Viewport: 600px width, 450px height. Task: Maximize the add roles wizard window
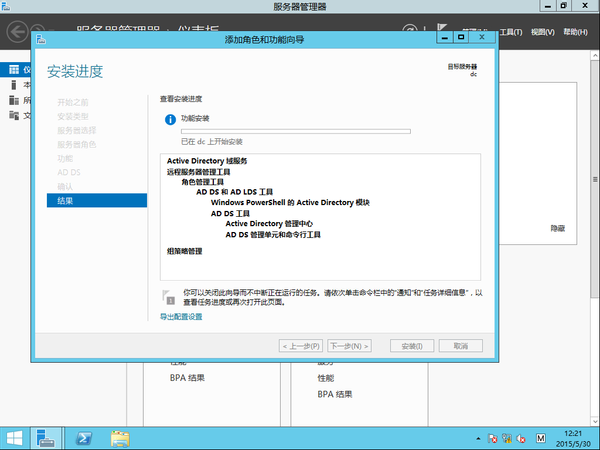461,38
